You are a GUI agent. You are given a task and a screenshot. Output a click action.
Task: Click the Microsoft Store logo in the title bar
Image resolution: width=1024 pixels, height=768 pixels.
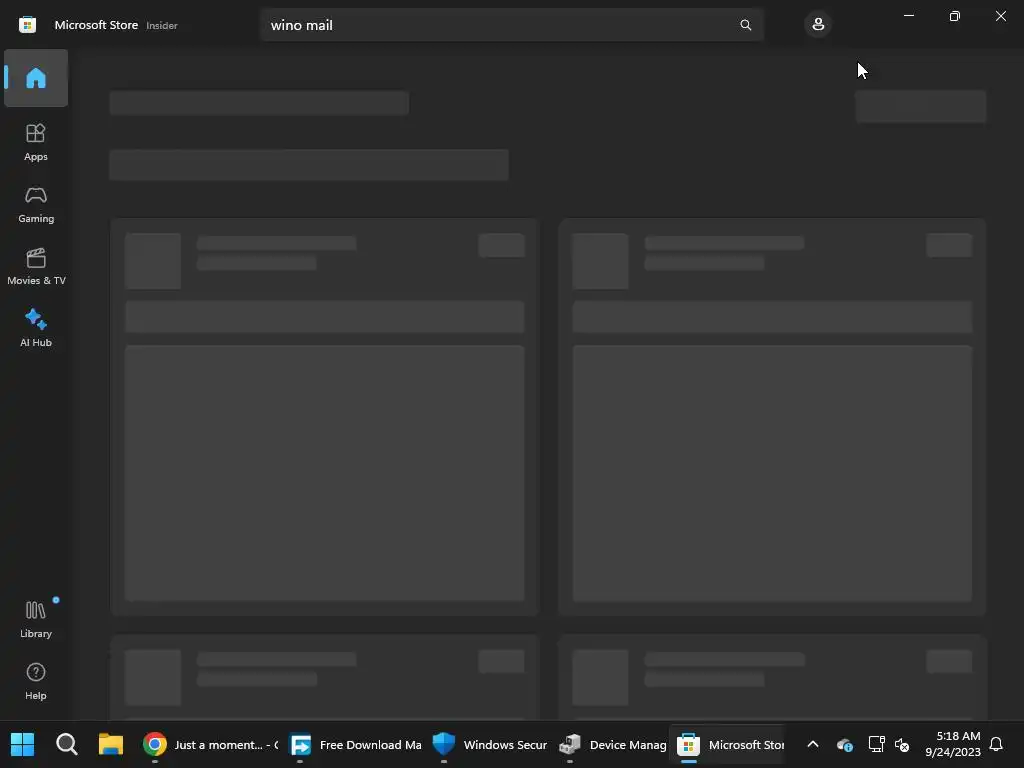pos(27,25)
